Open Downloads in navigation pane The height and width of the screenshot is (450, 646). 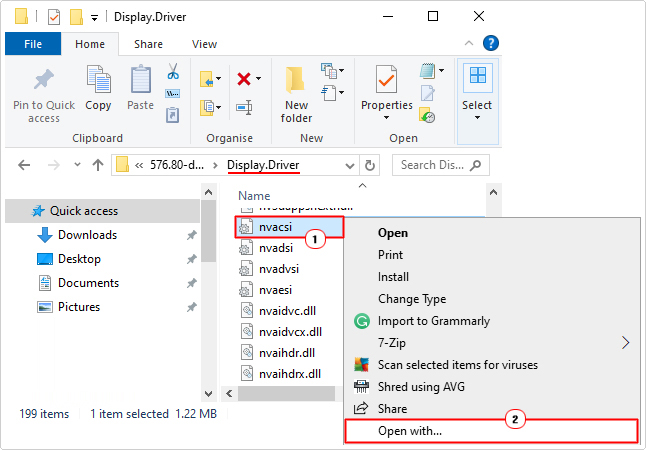(102, 235)
